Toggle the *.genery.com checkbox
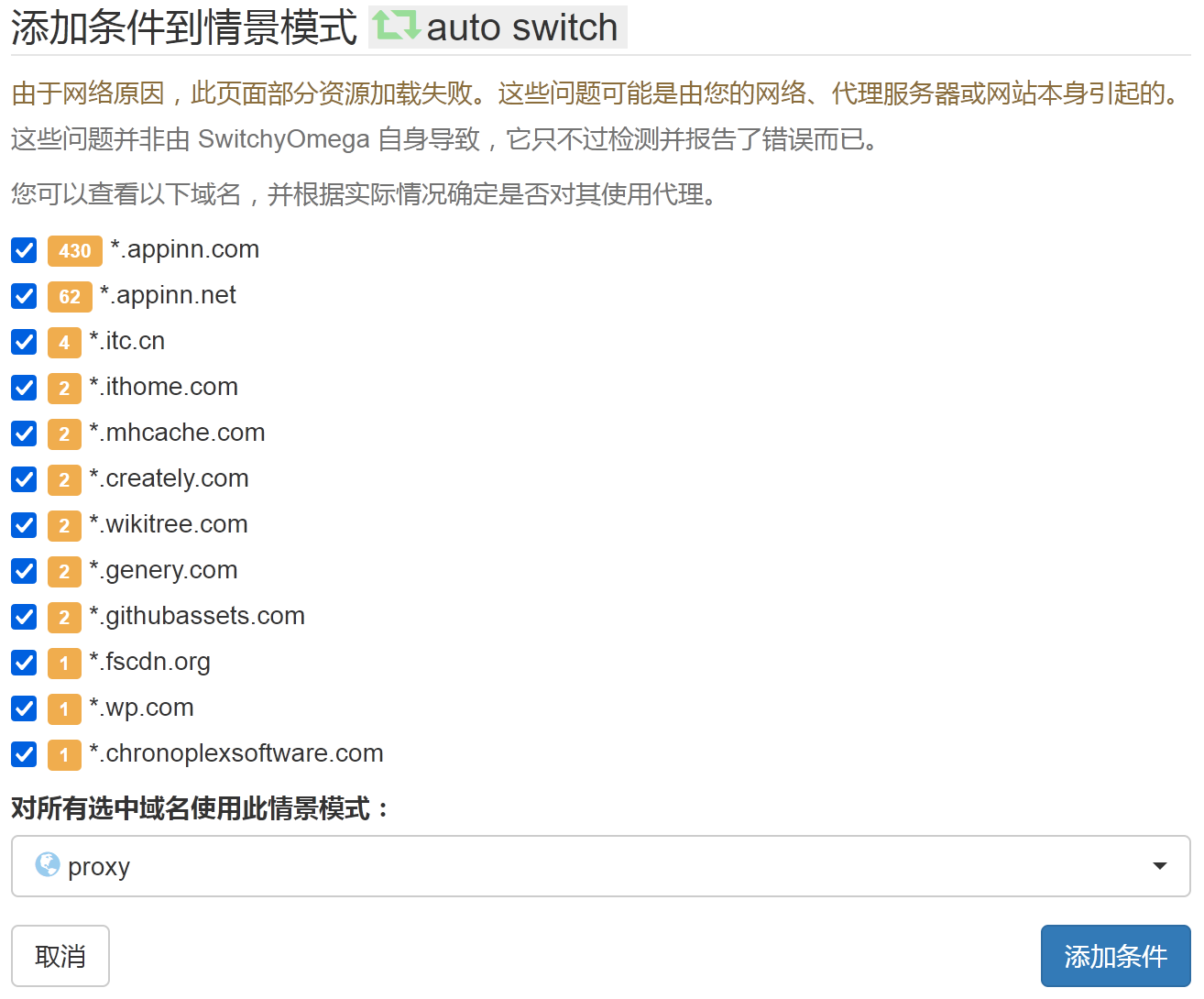 (24, 571)
